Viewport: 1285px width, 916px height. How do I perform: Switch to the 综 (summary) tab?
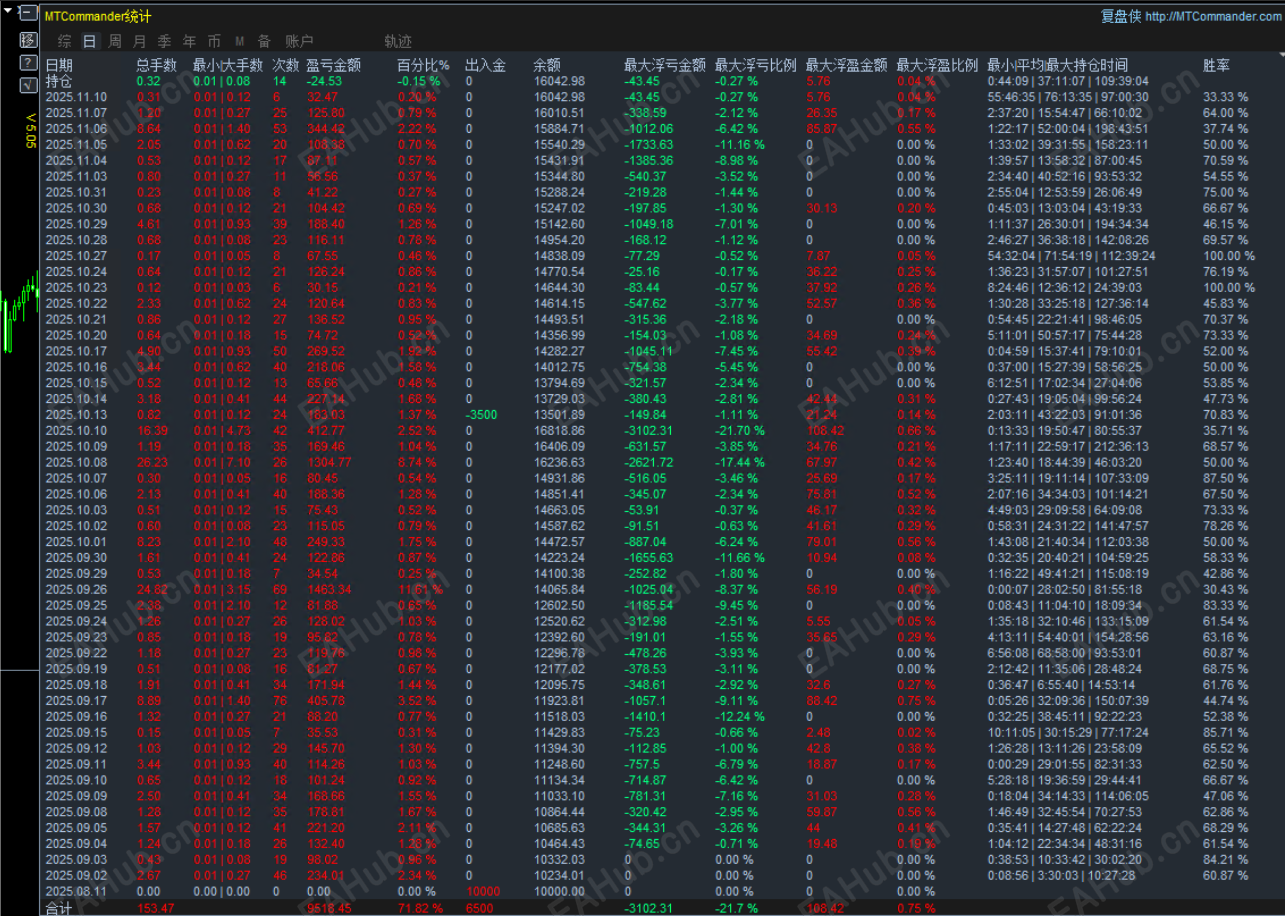pos(65,41)
